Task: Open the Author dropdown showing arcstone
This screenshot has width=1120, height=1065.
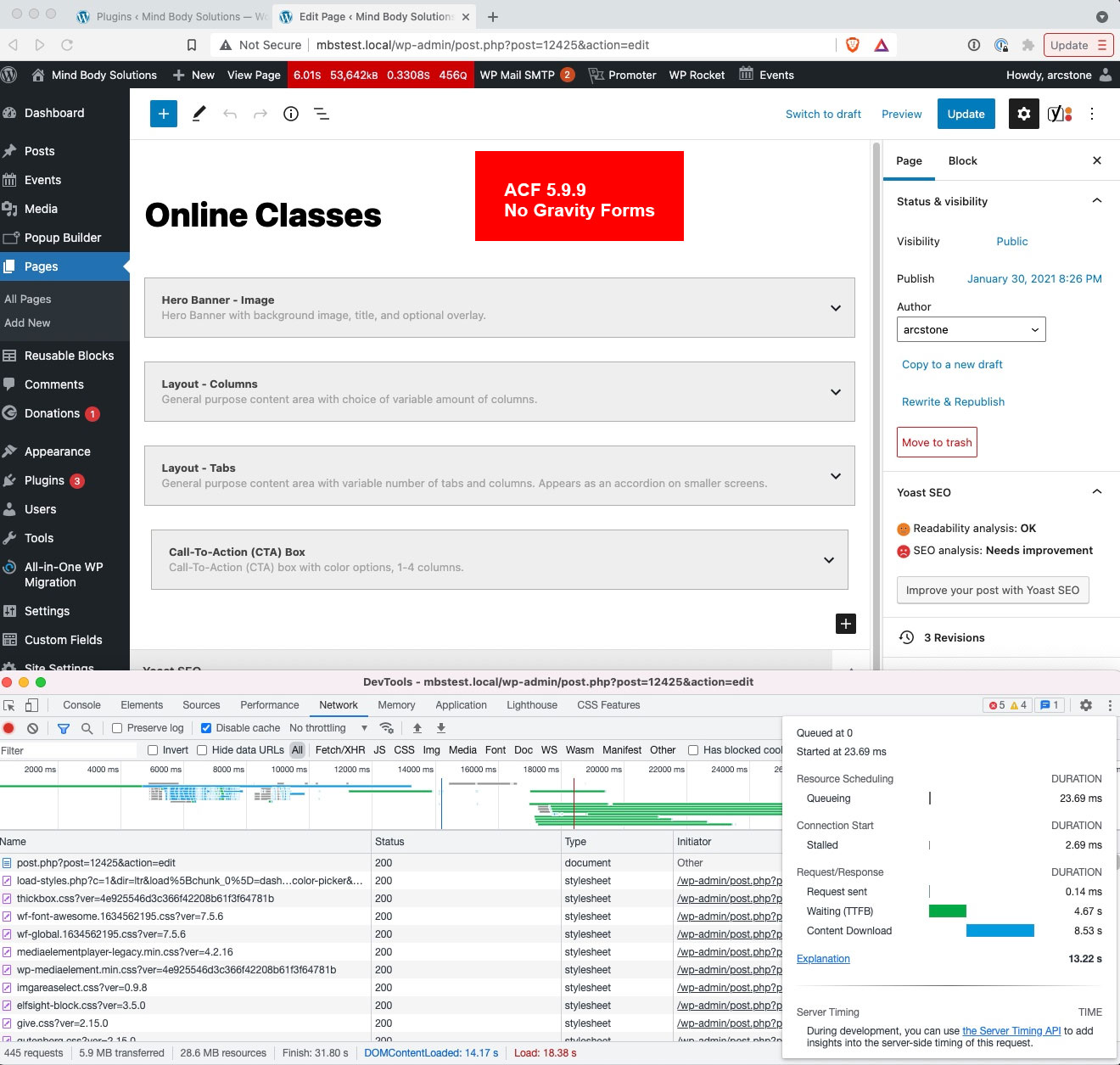Action: tap(971, 329)
